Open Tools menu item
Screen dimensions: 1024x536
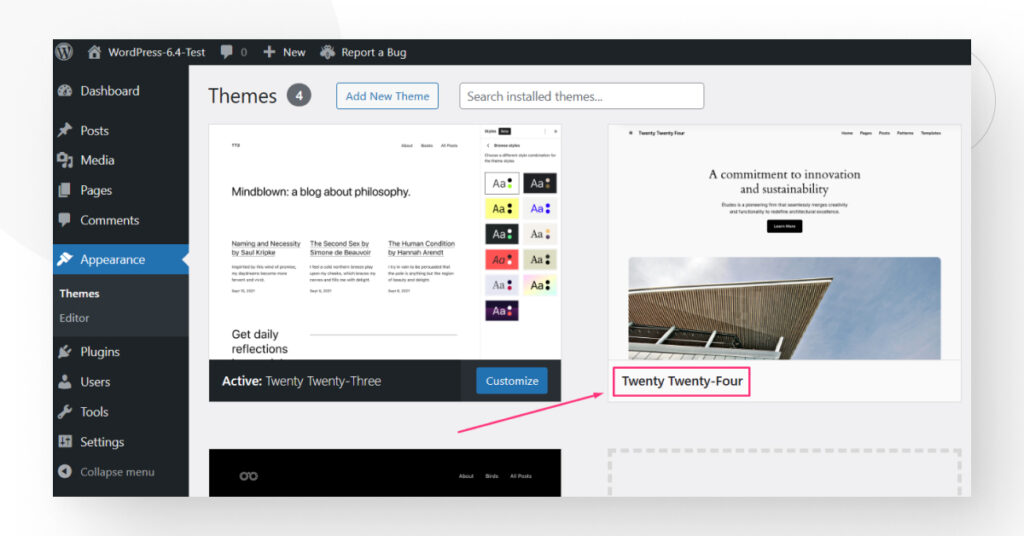[94, 412]
